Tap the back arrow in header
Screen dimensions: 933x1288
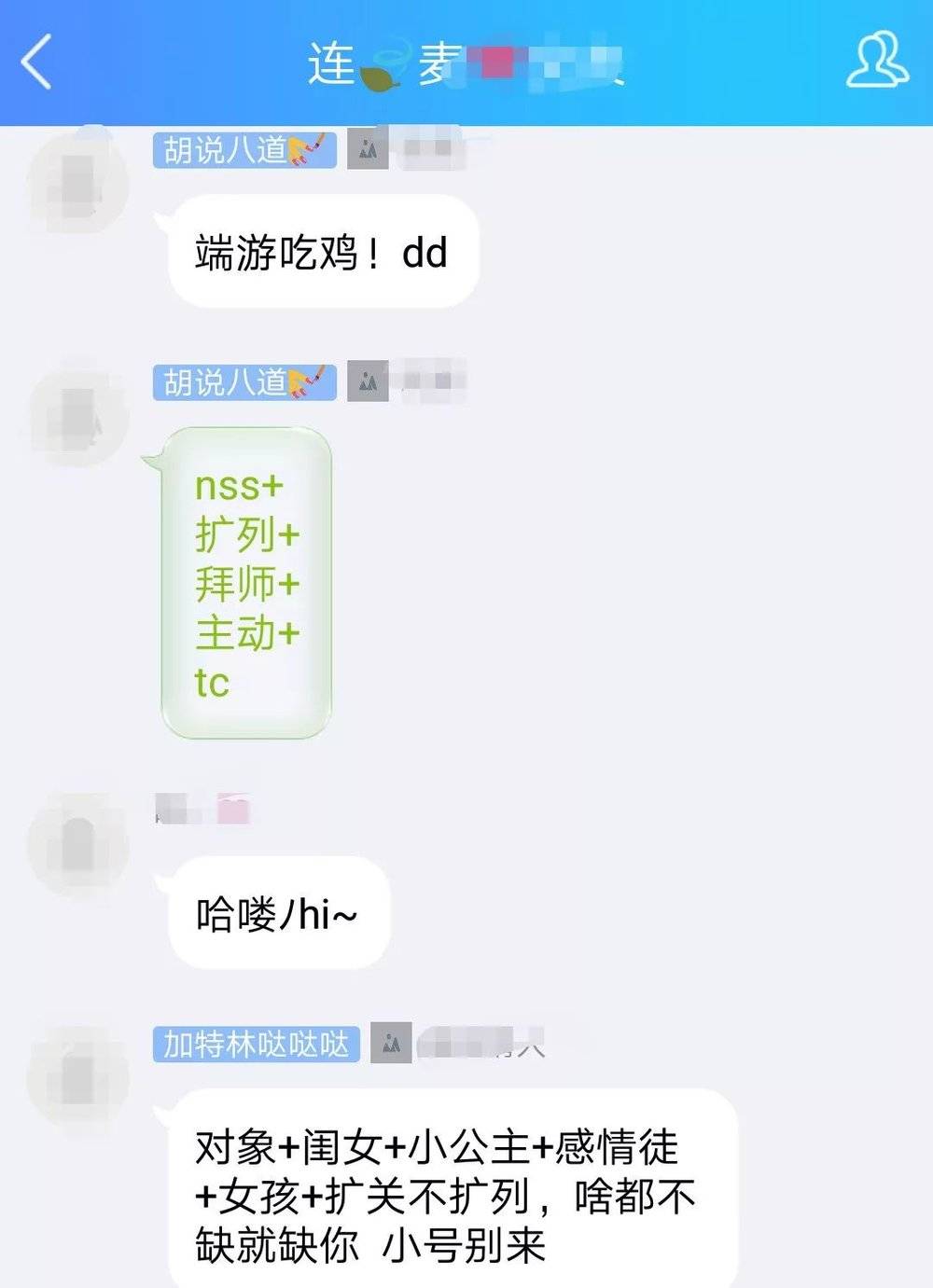35,62
